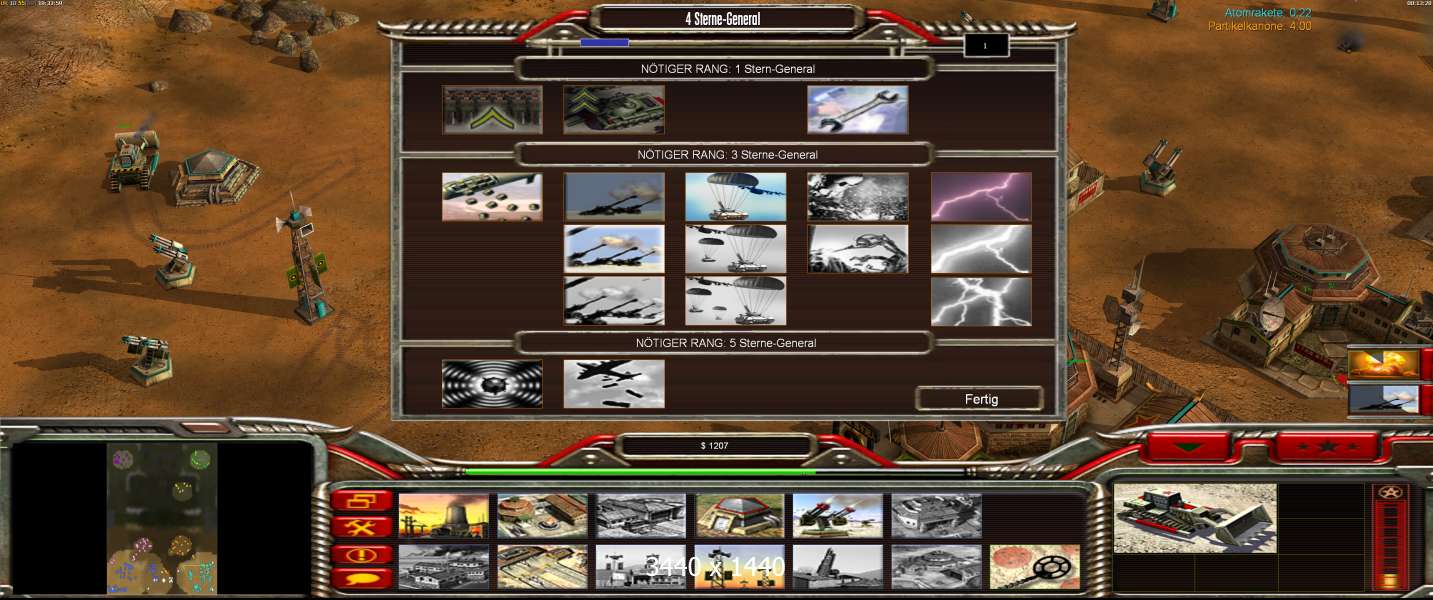The height and width of the screenshot is (600, 1433).
Task: Click the bottom-row greyed tank paradrop power
Action: pos(736,301)
